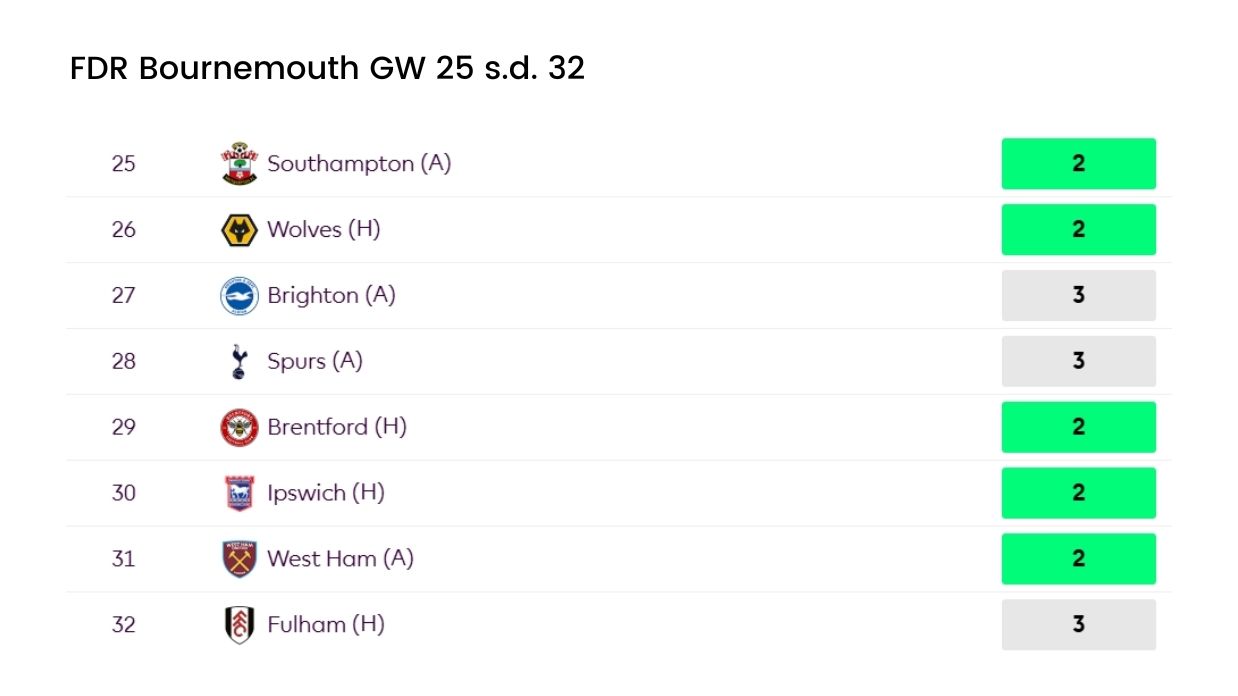Click green difficulty 2 badge for Brentford
Image resolution: width=1238 pixels, height=696 pixels.
point(1078,427)
